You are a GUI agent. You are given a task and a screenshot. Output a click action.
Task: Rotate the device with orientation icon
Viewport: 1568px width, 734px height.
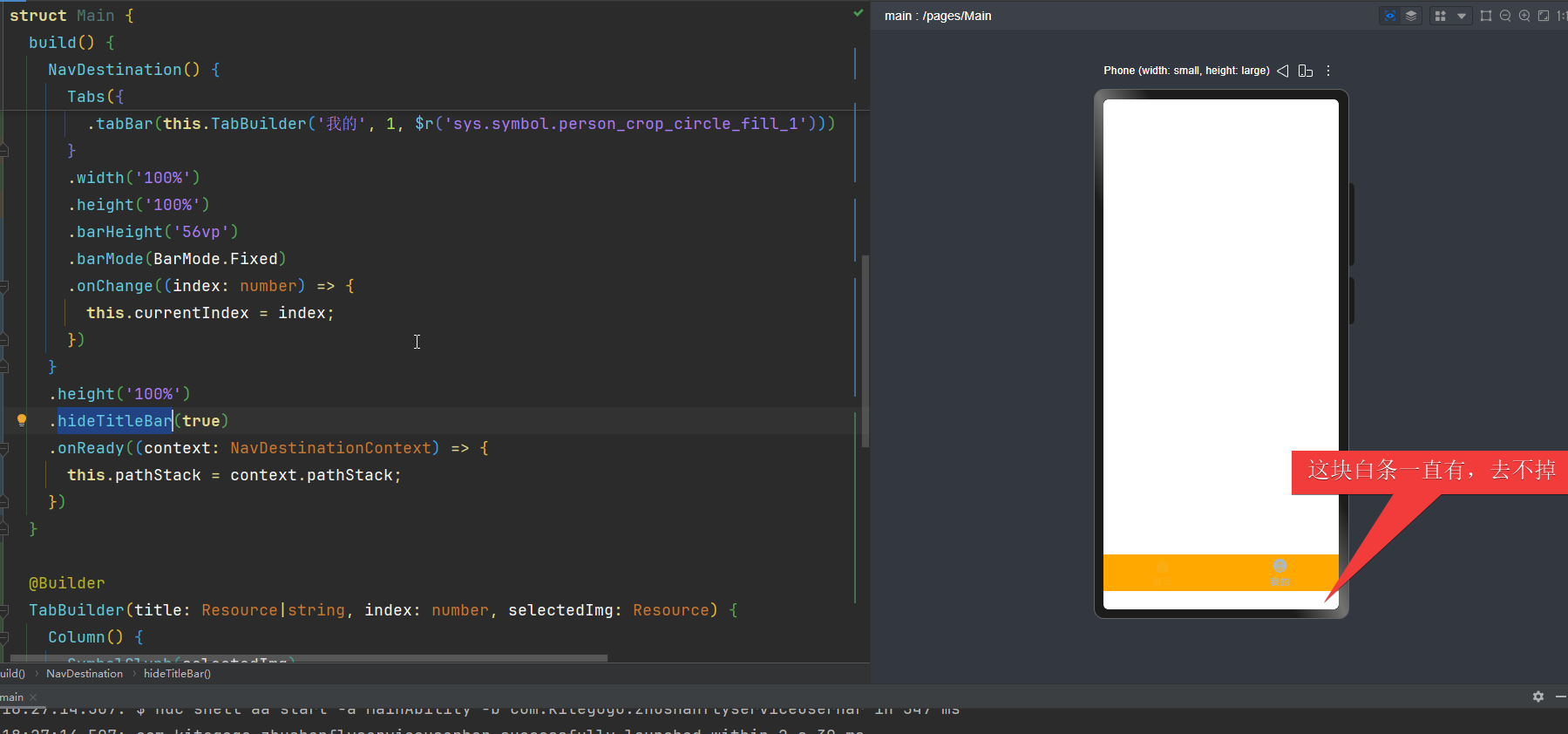[1305, 71]
